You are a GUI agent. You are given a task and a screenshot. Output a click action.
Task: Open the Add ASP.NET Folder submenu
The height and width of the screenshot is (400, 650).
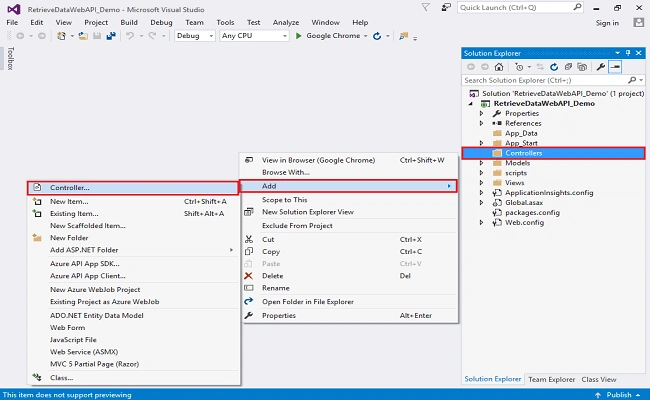133,250
